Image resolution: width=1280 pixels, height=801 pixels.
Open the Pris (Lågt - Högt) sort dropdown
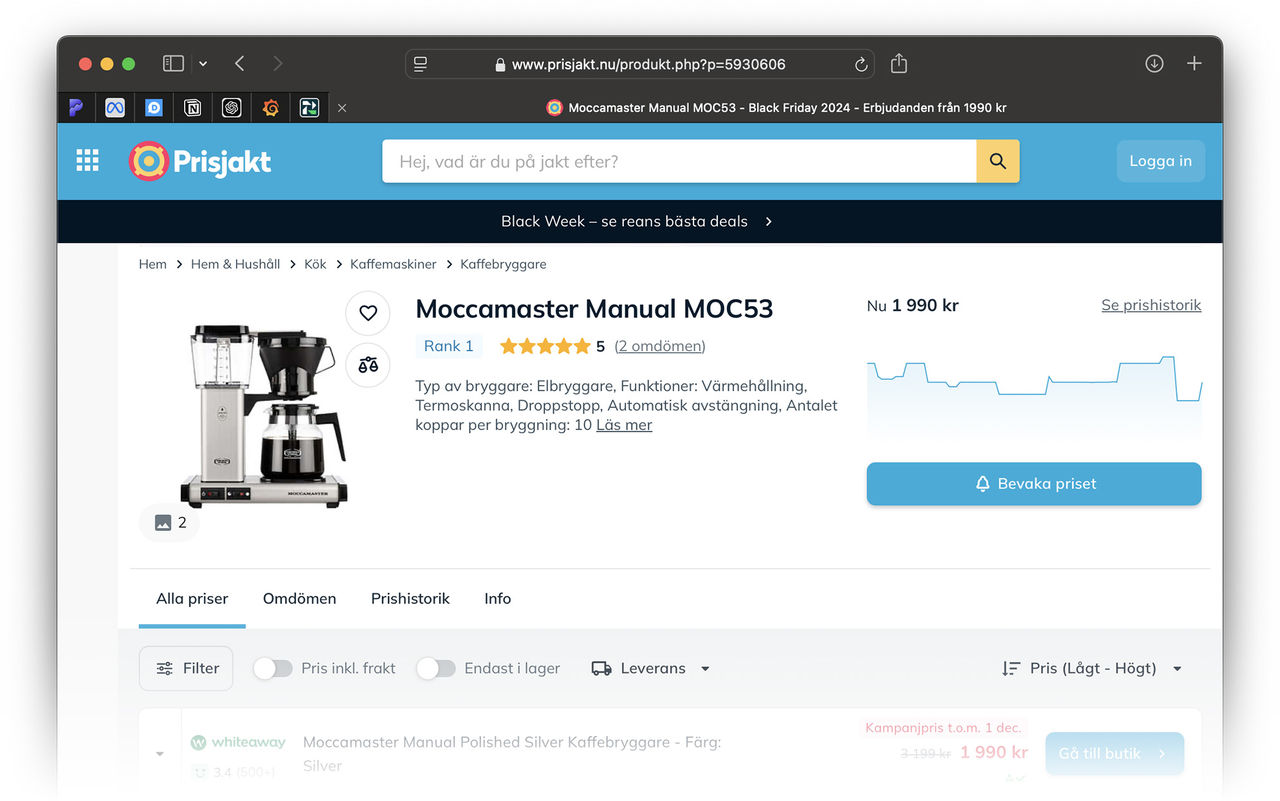(x=1092, y=668)
